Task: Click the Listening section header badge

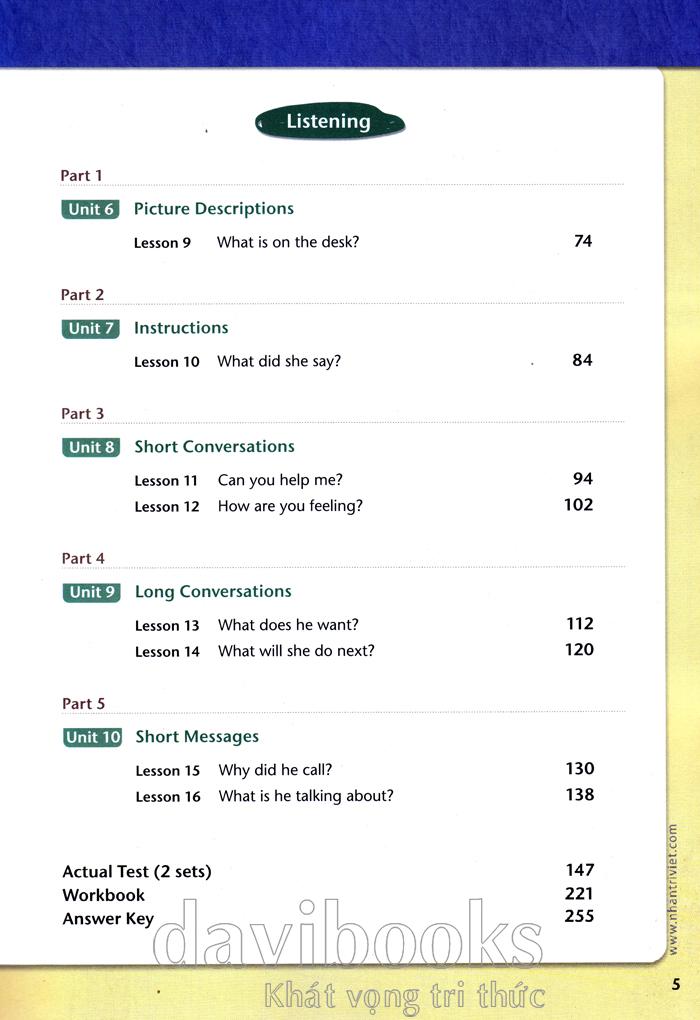Action: pos(329,122)
